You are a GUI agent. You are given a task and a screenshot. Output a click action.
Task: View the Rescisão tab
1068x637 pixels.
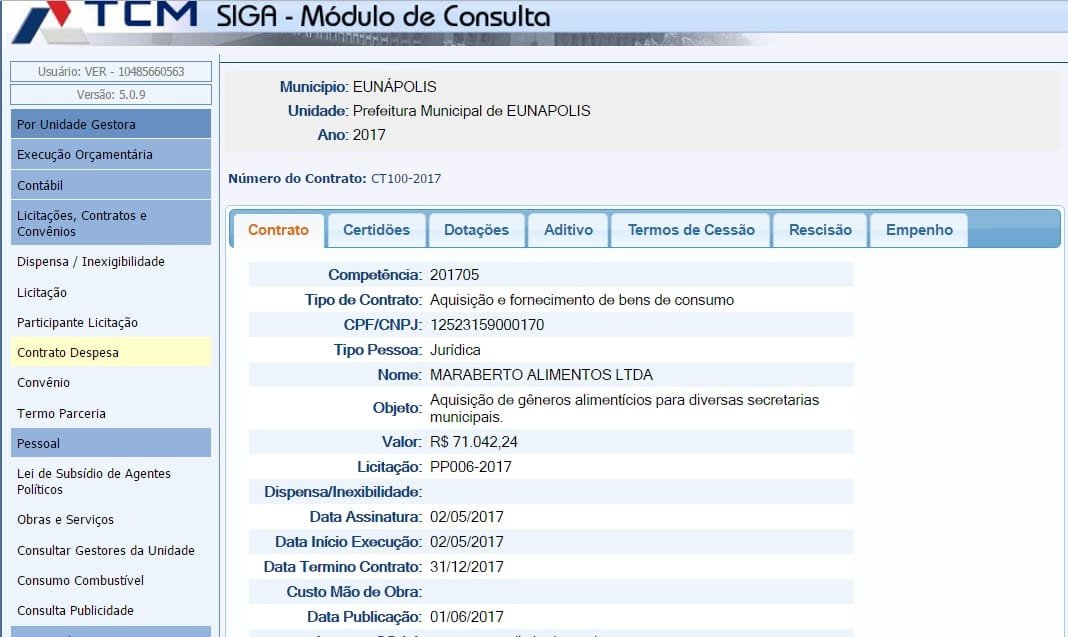tap(820, 230)
